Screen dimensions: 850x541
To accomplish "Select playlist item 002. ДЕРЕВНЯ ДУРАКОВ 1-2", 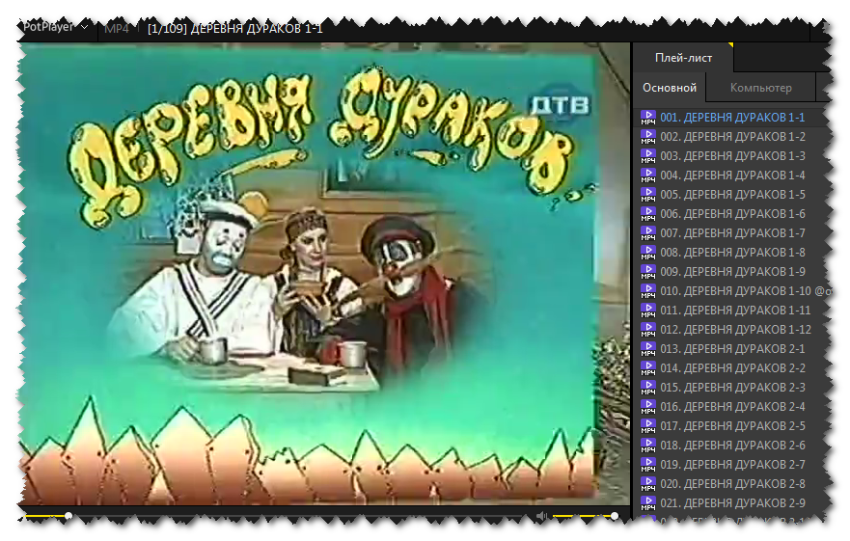I will tap(732, 137).
